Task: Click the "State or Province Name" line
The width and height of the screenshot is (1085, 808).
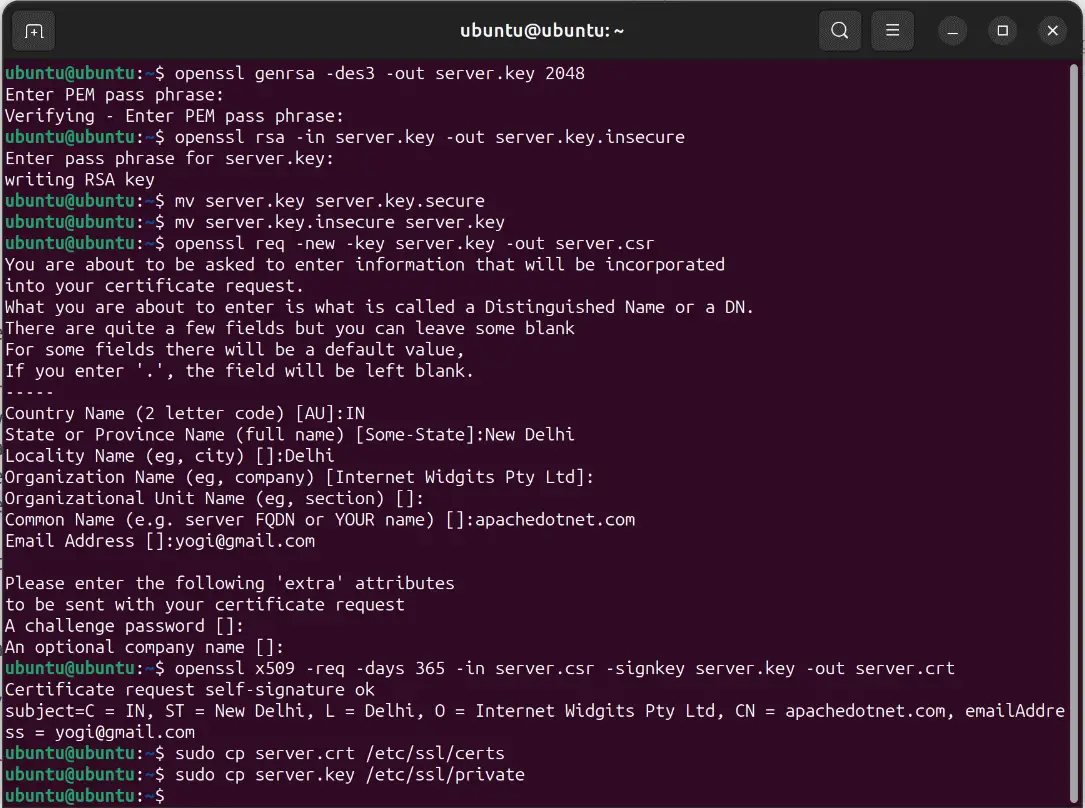Action: (289, 435)
